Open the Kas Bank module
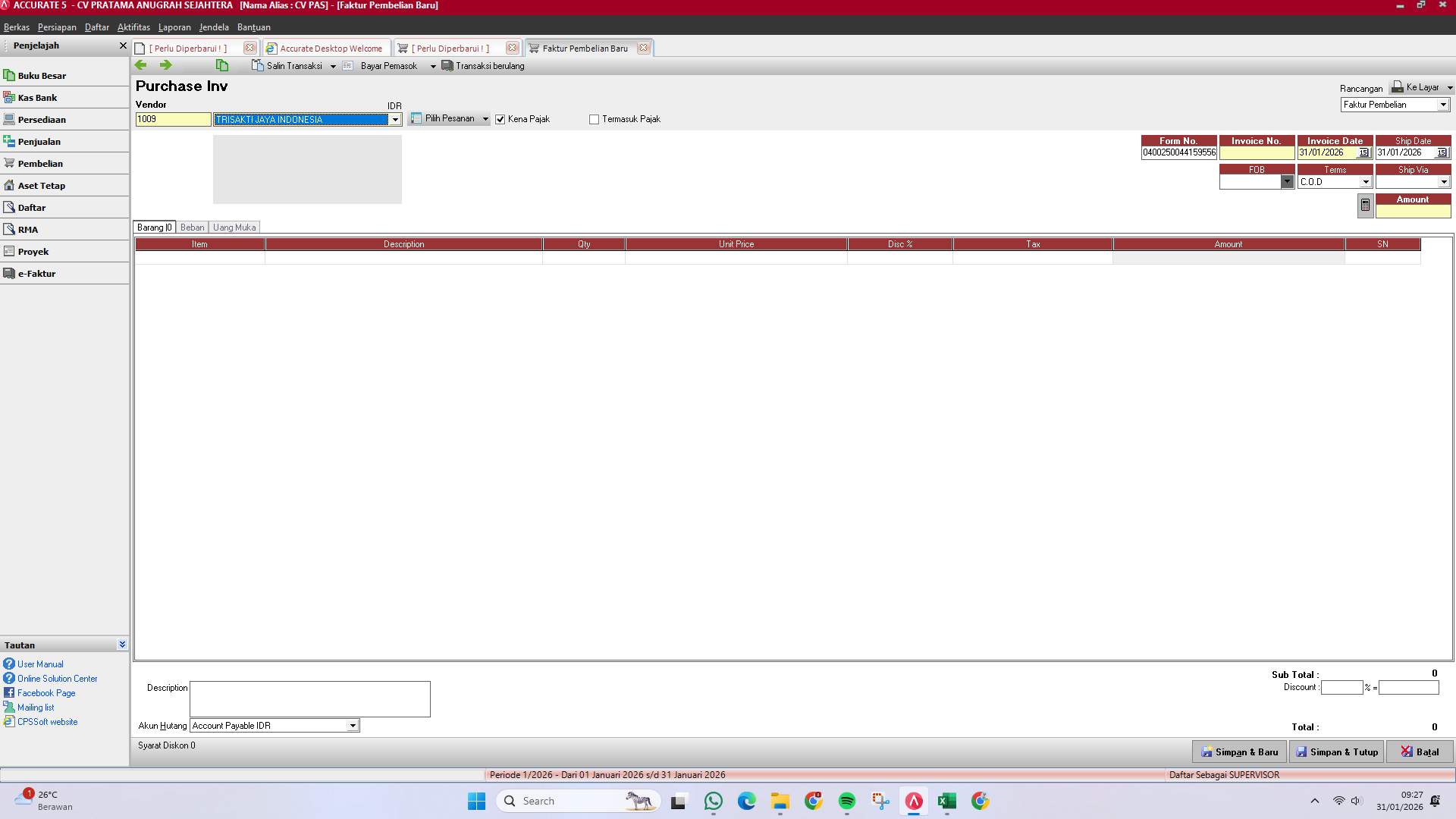The image size is (1456, 819). pyautogui.click(x=38, y=97)
